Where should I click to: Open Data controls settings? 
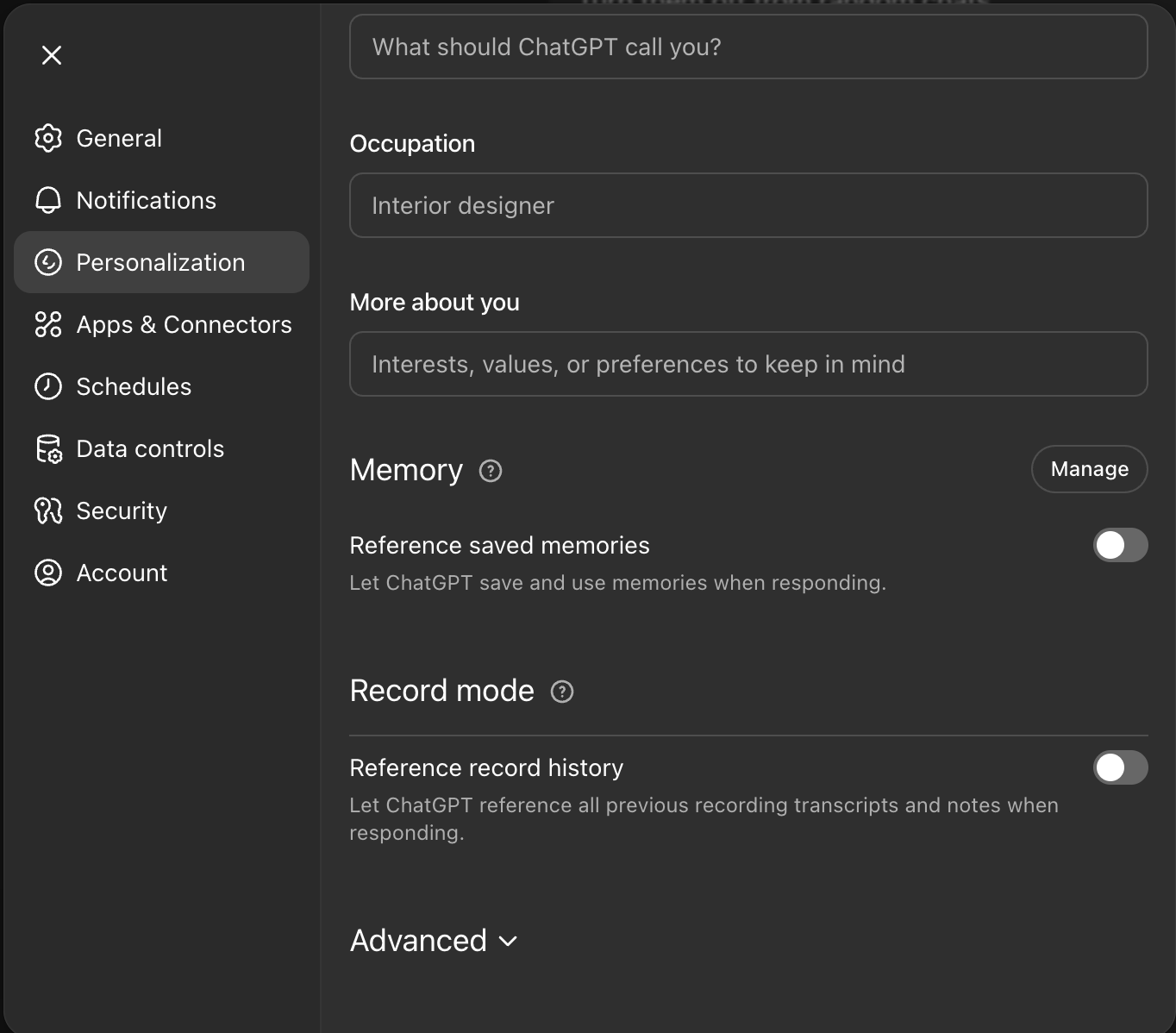161,448
